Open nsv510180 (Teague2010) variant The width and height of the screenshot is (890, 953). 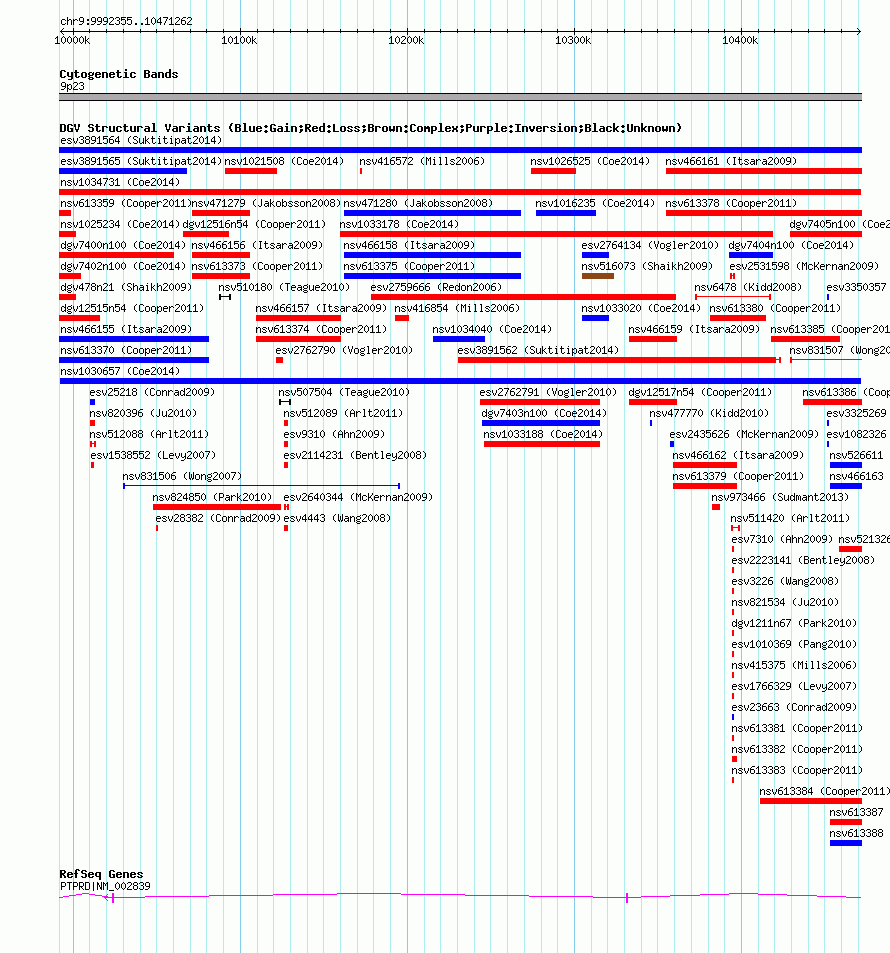(284, 287)
